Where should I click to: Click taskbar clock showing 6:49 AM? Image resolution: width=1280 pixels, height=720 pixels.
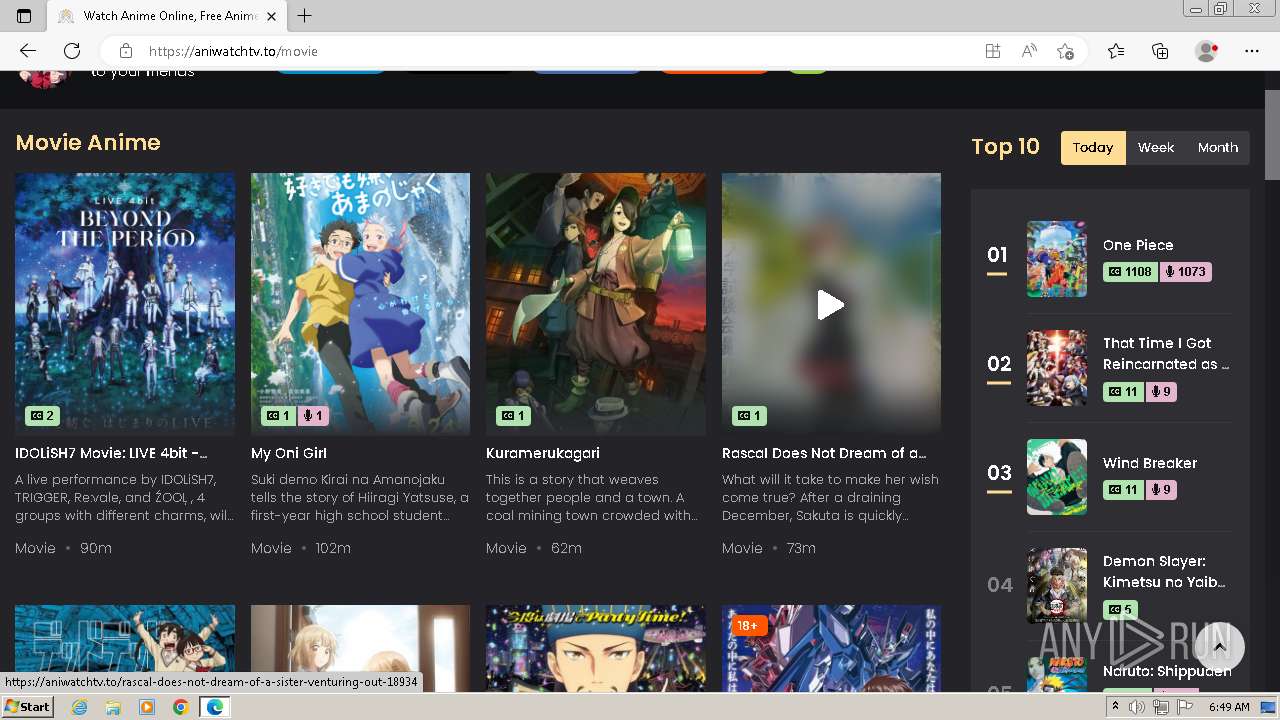(1229, 707)
